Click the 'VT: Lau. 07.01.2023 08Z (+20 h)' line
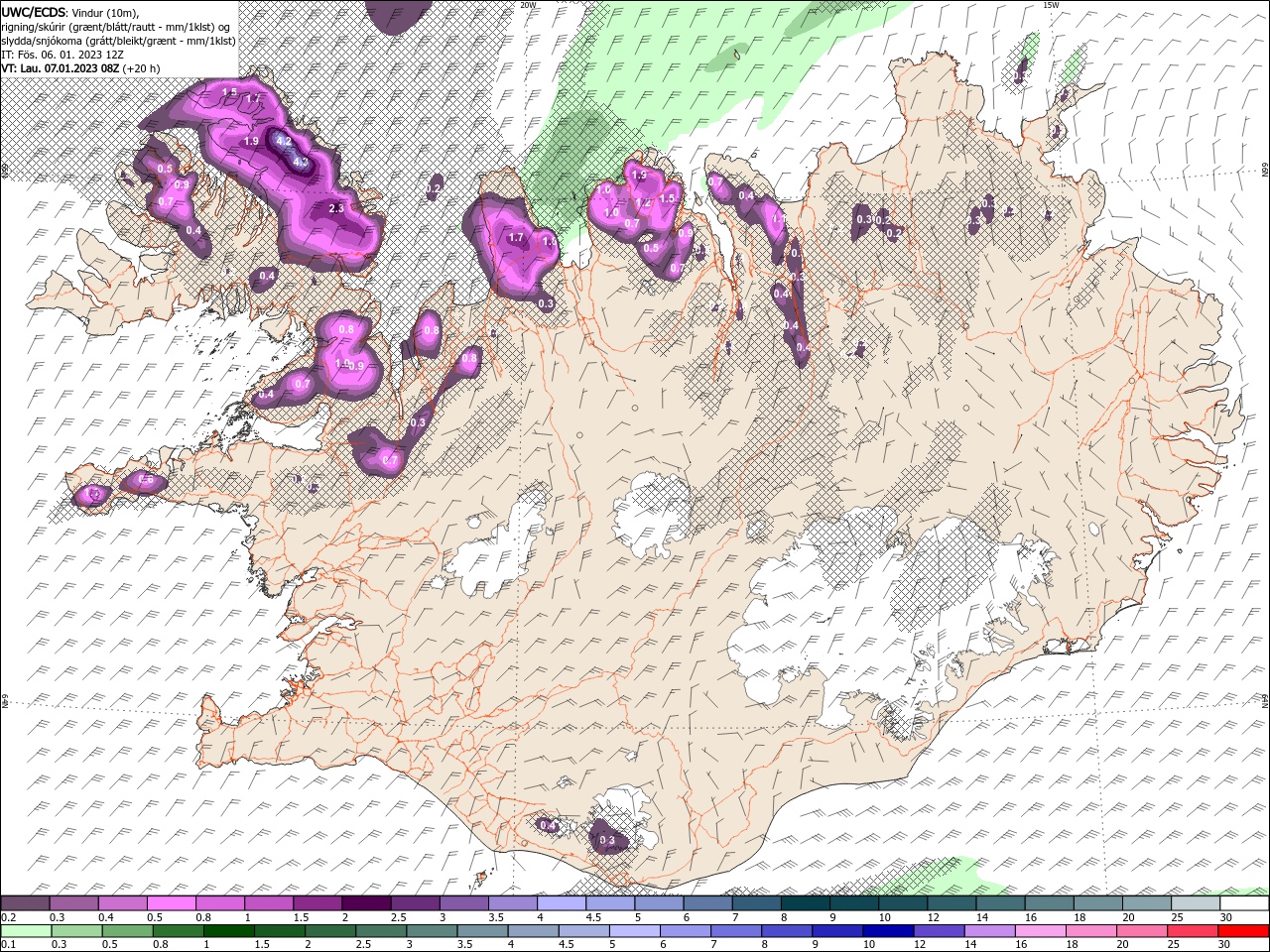1270x952 pixels. pos(81,68)
